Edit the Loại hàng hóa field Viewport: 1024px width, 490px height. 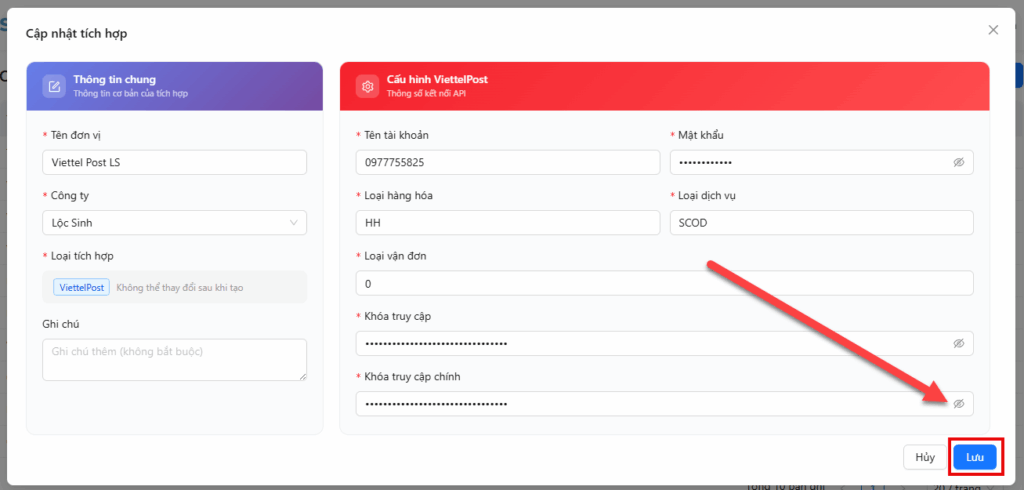507,223
